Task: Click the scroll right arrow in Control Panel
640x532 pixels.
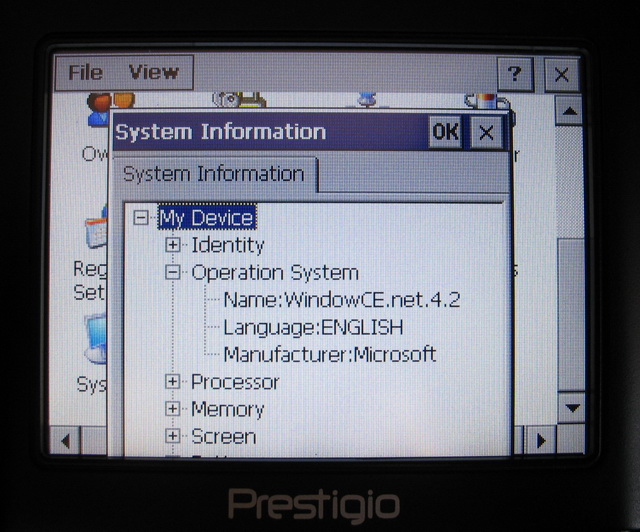Action: pyautogui.click(x=540, y=441)
